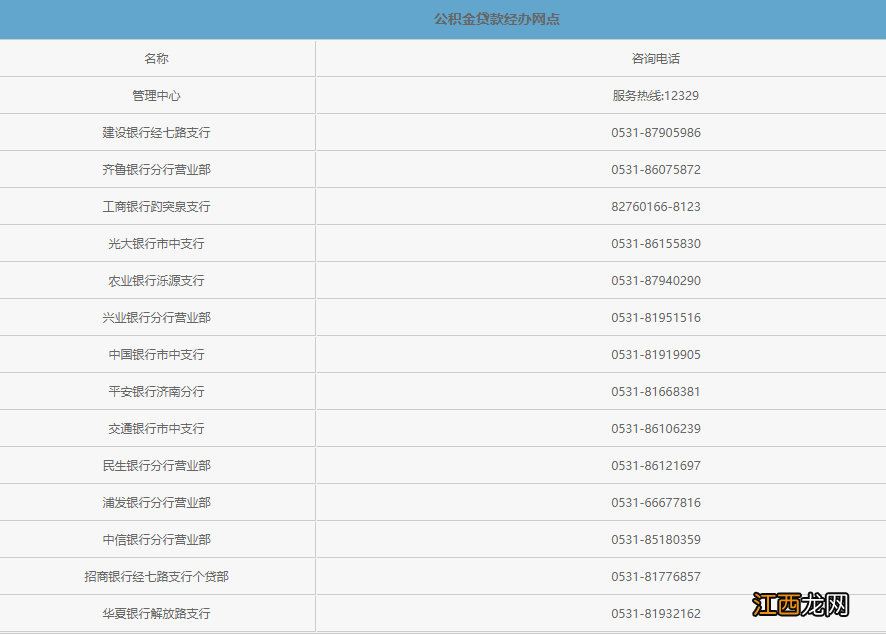Viewport: 886px width, 635px height.
Task: Select 中国银行市中支行 name cell
Action: coord(157,354)
